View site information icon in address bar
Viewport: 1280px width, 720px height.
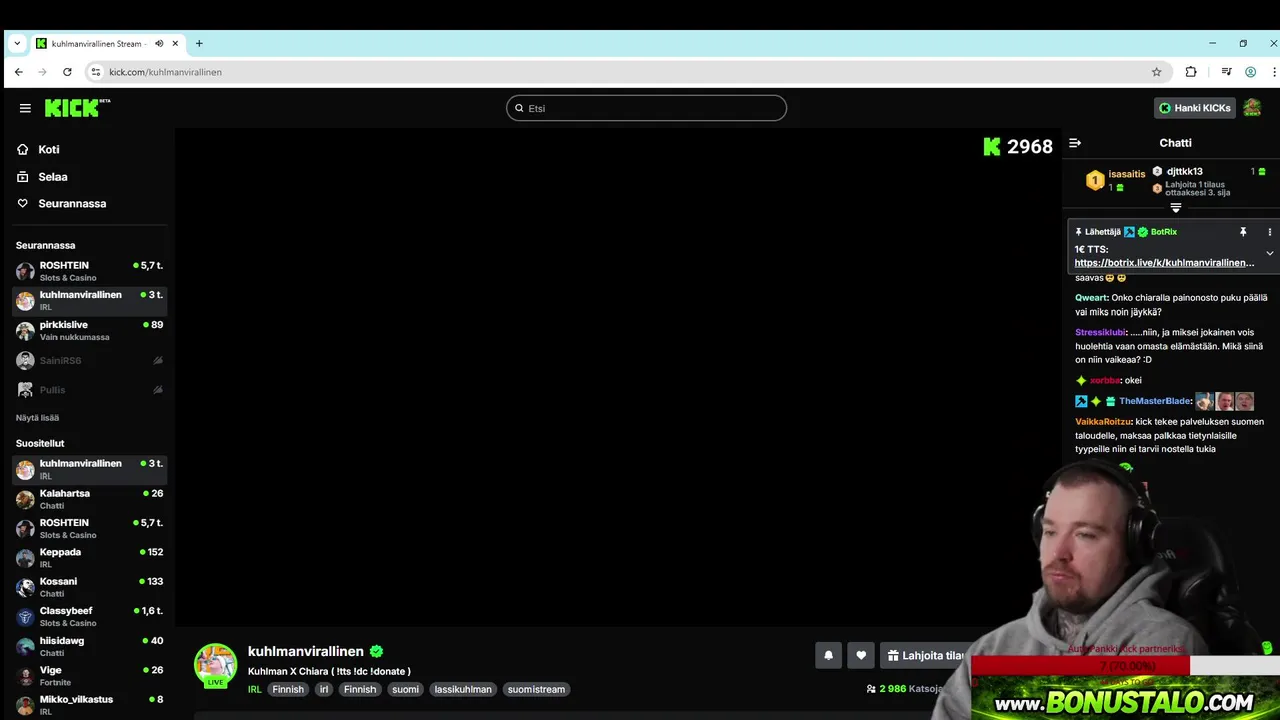[x=96, y=72]
